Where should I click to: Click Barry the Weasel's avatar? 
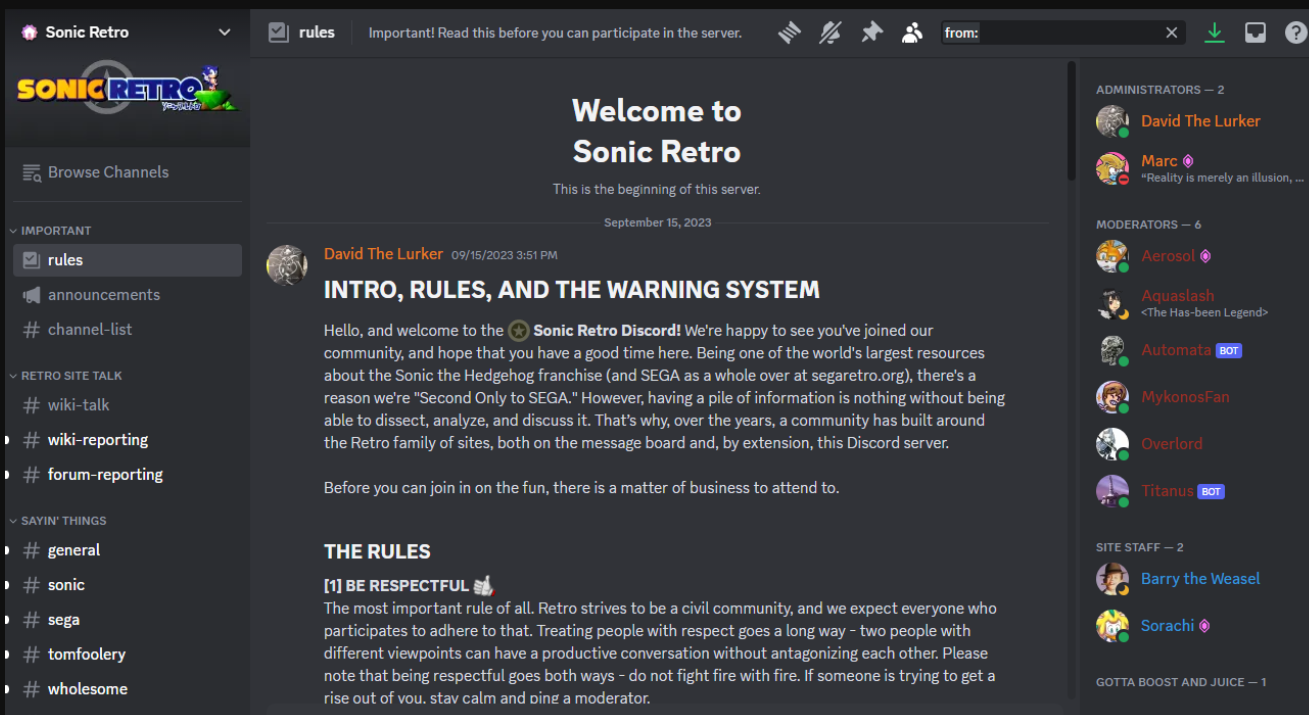pyautogui.click(x=1112, y=579)
